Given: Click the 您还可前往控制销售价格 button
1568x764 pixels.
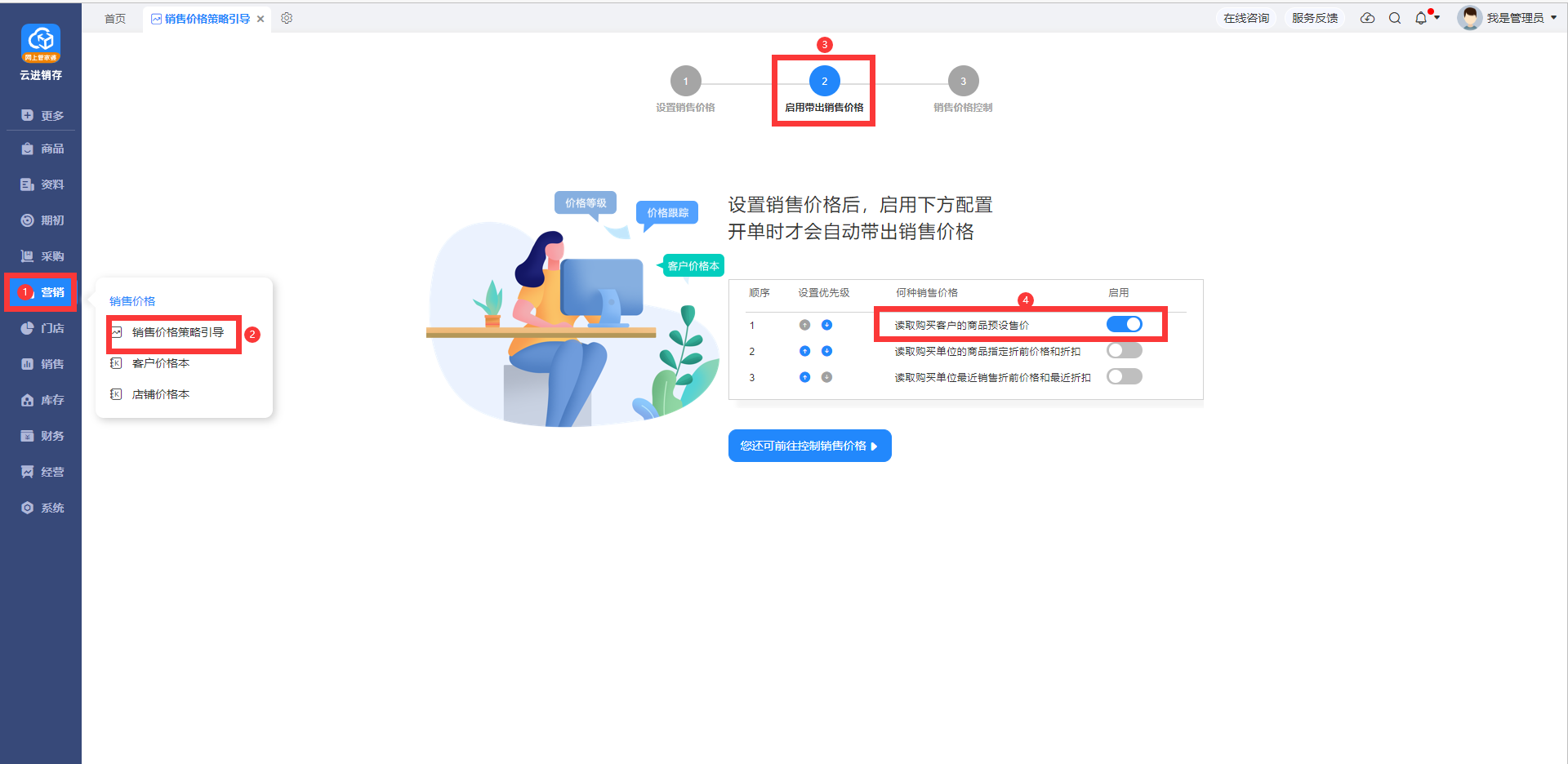Looking at the screenshot, I should tap(809, 446).
